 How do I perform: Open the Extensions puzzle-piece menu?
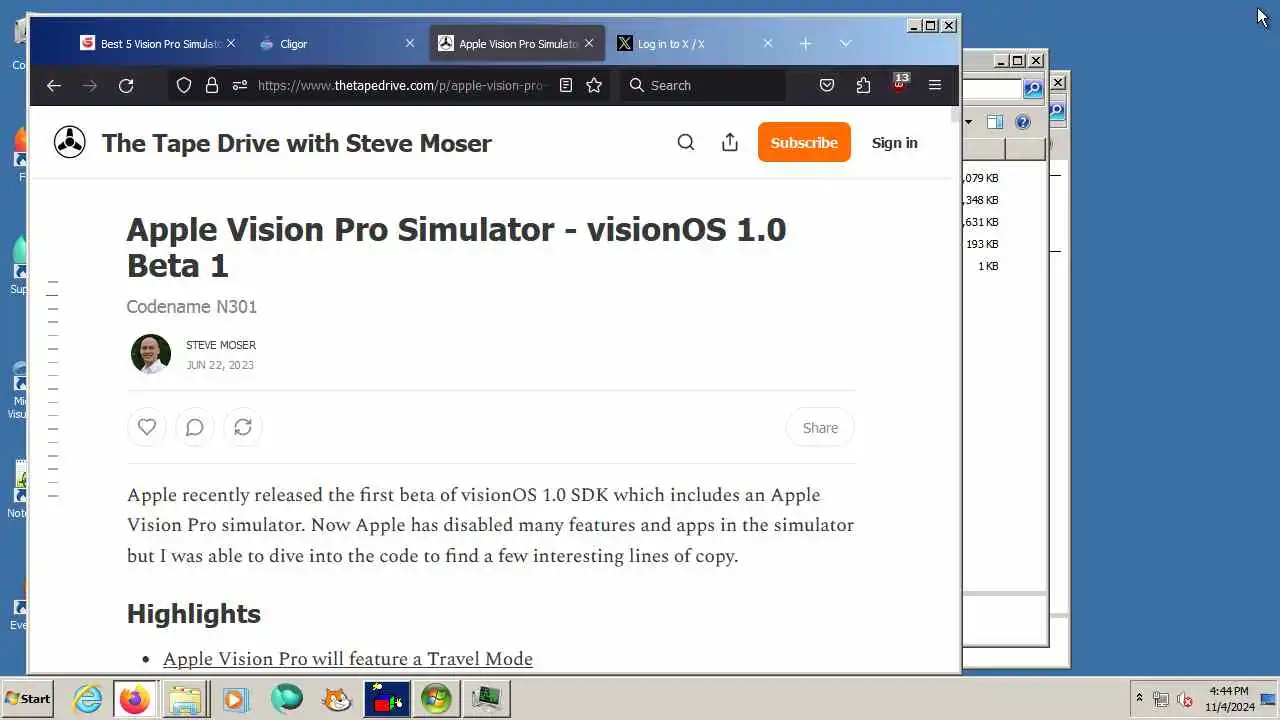864,86
